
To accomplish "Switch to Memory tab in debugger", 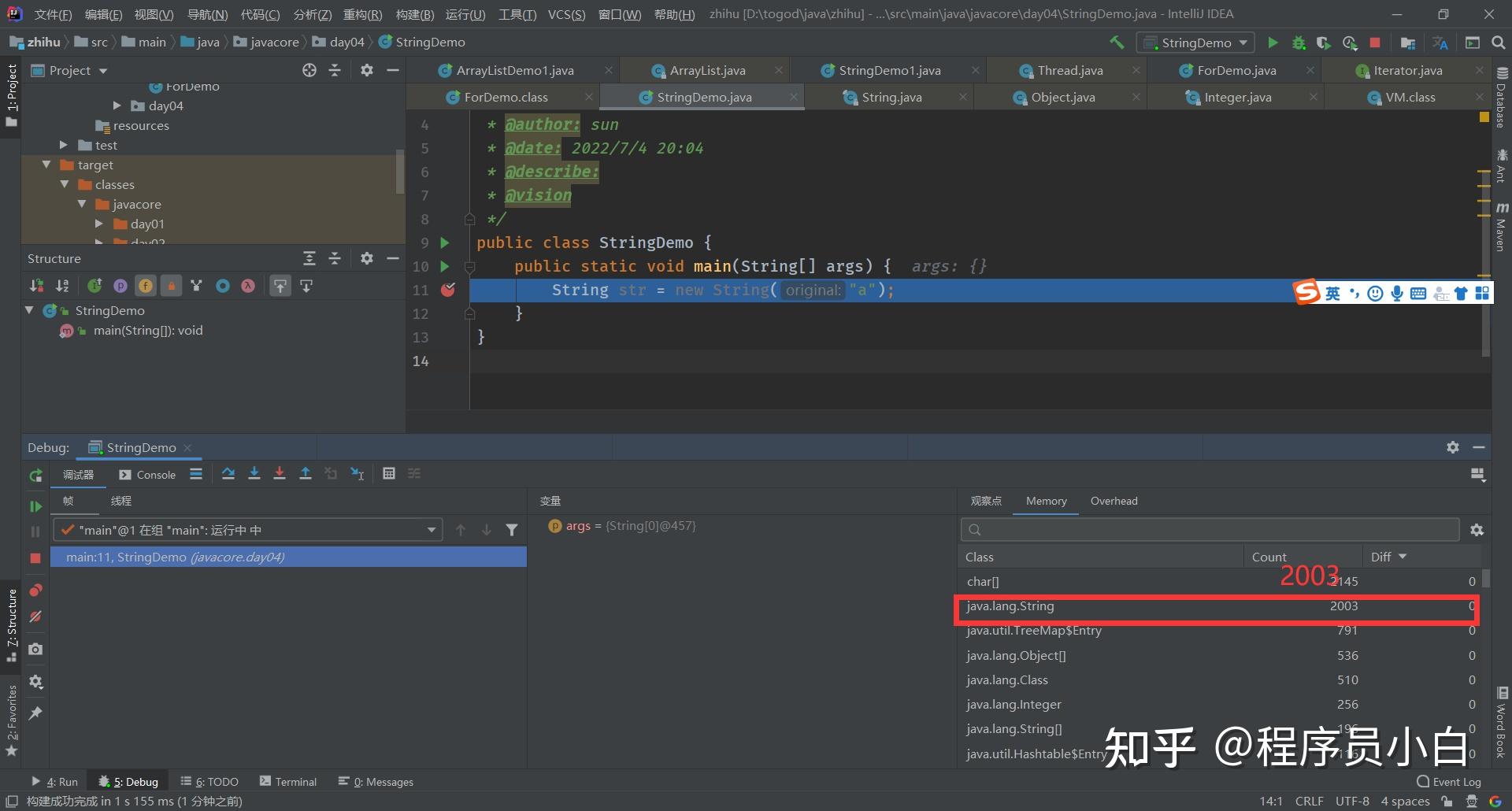I will [x=1046, y=501].
